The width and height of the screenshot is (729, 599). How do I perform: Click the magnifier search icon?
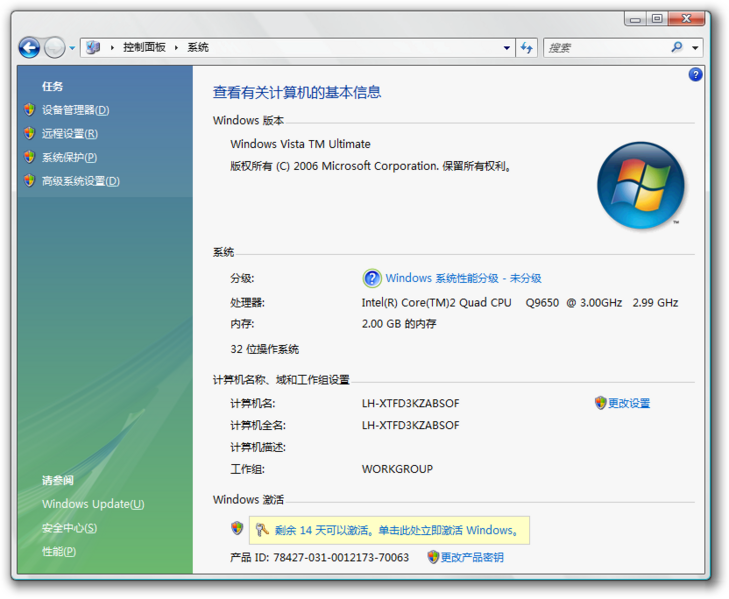point(677,47)
